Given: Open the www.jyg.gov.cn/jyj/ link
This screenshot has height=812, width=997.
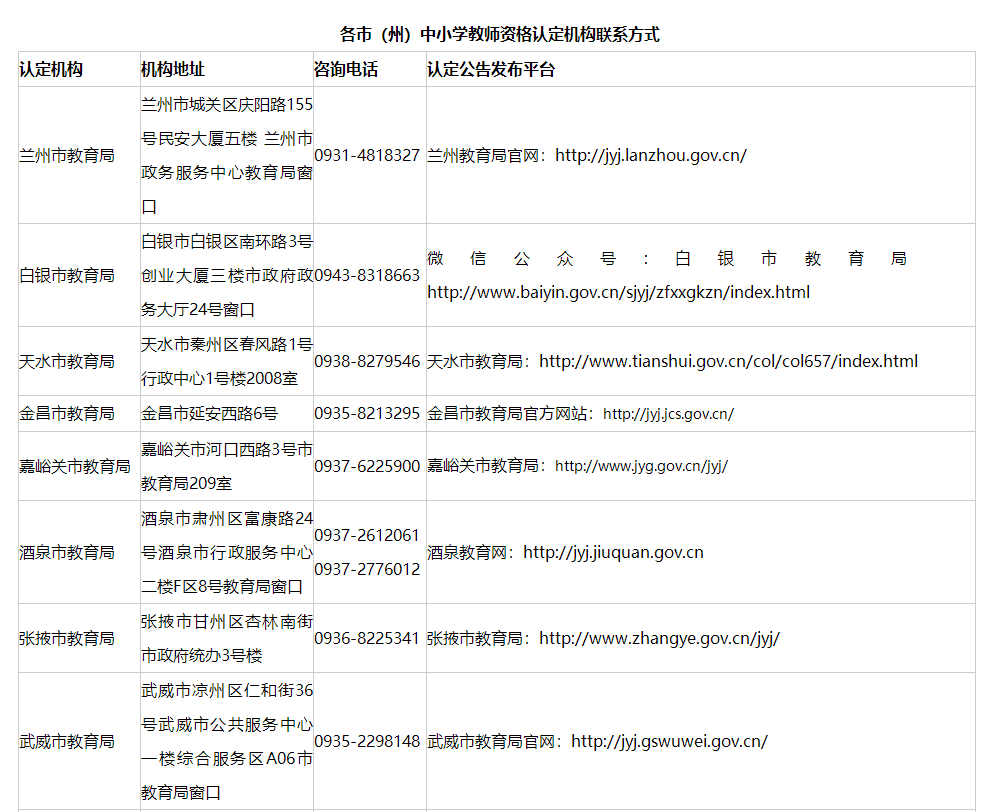Looking at the screenshot, I should [x=641, y=466].
